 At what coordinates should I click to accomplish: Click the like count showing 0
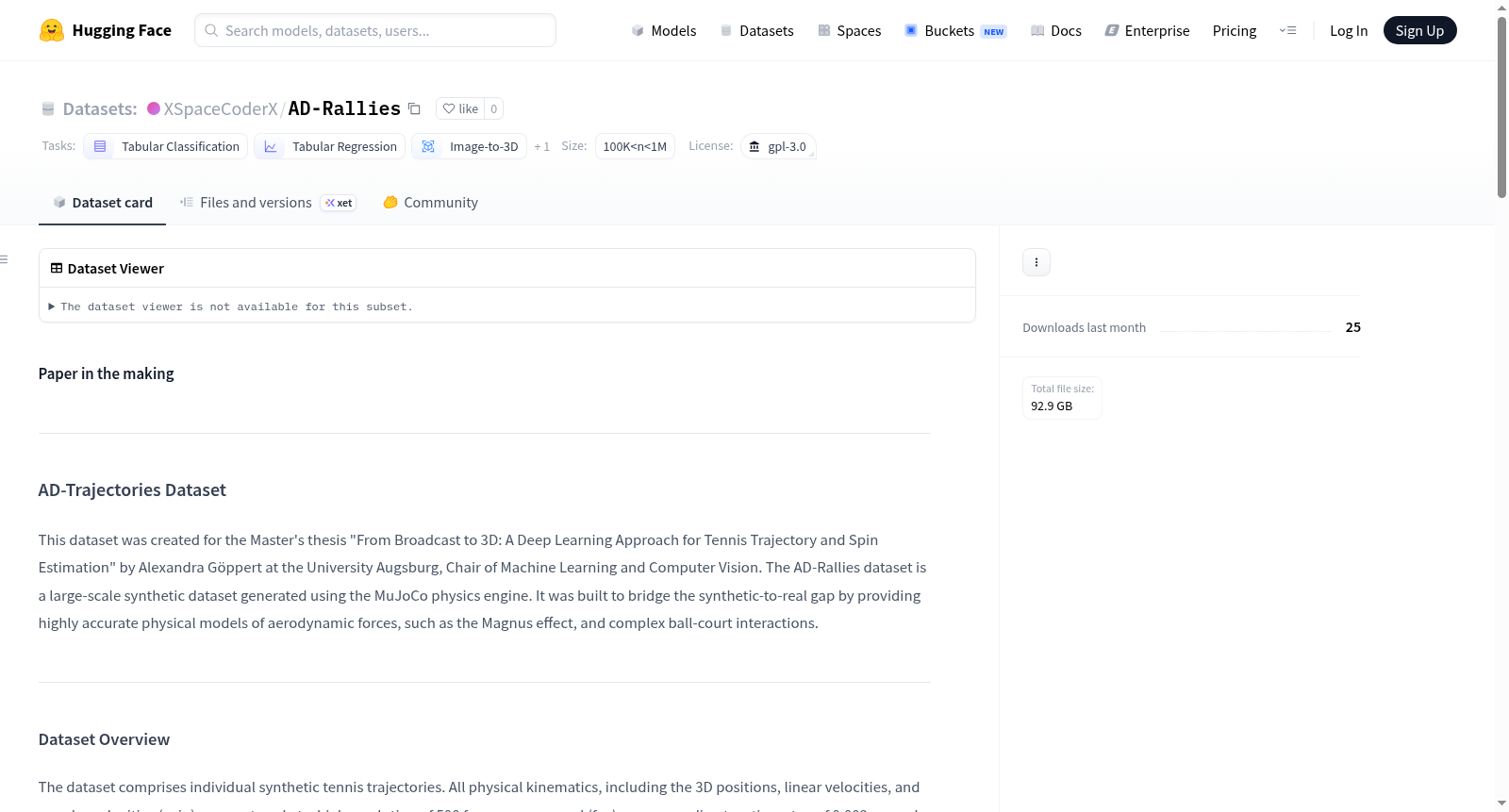493,108
